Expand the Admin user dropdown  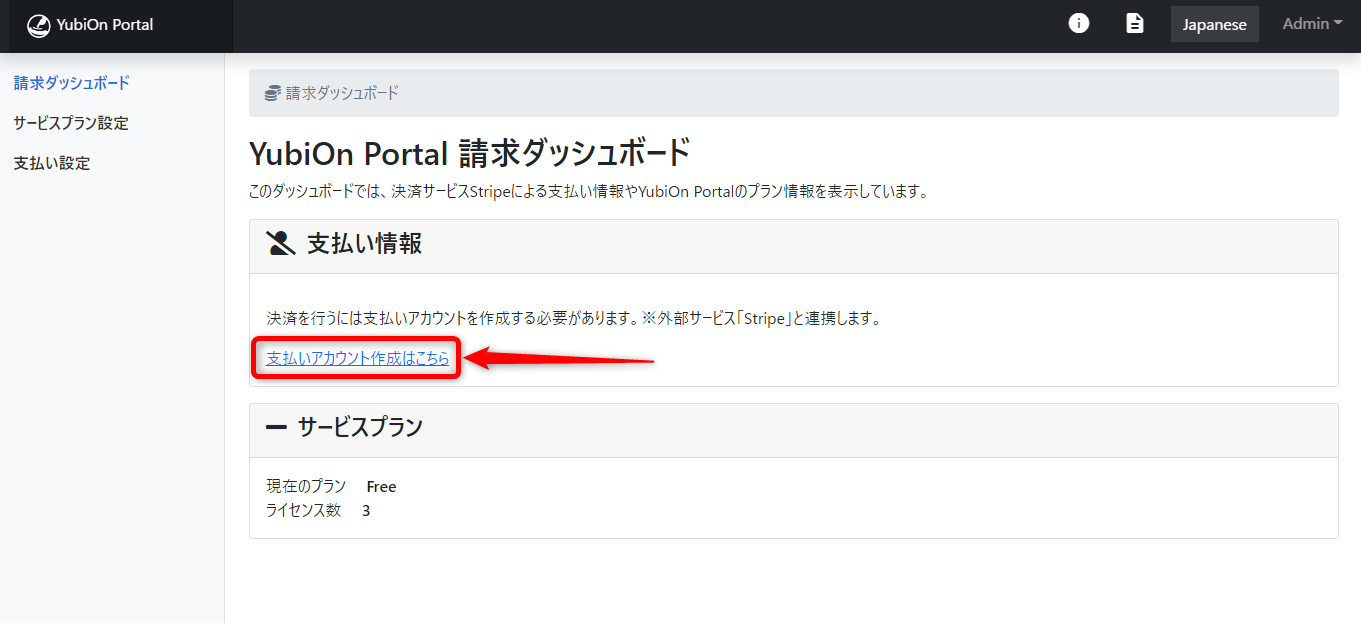(x=1312, y=24)
